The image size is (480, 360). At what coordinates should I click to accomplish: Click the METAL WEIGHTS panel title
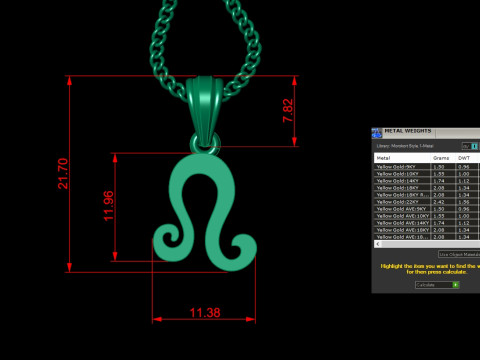408,131
